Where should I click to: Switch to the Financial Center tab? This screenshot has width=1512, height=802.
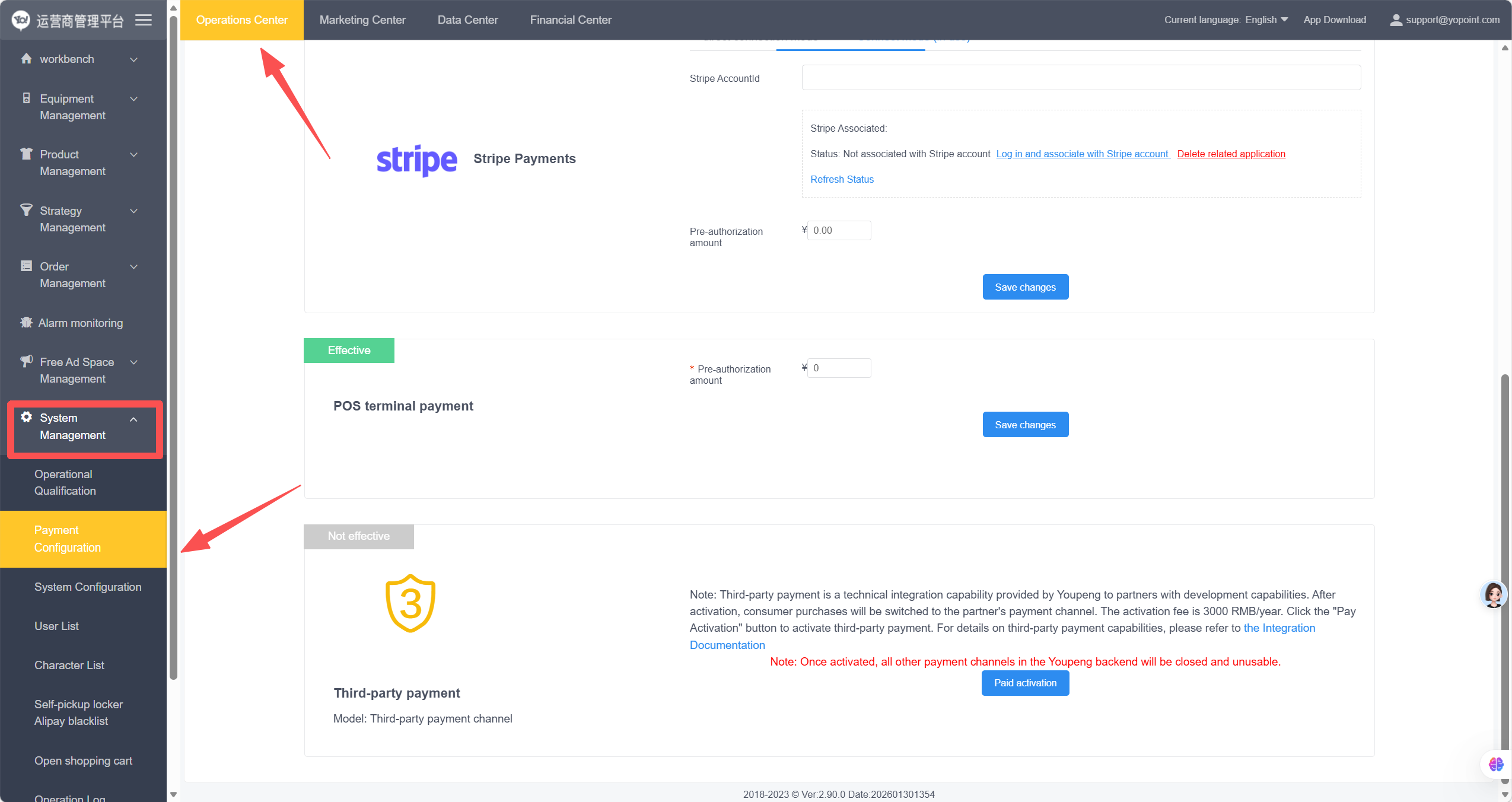pyautogui.click(x=571, y=20)
